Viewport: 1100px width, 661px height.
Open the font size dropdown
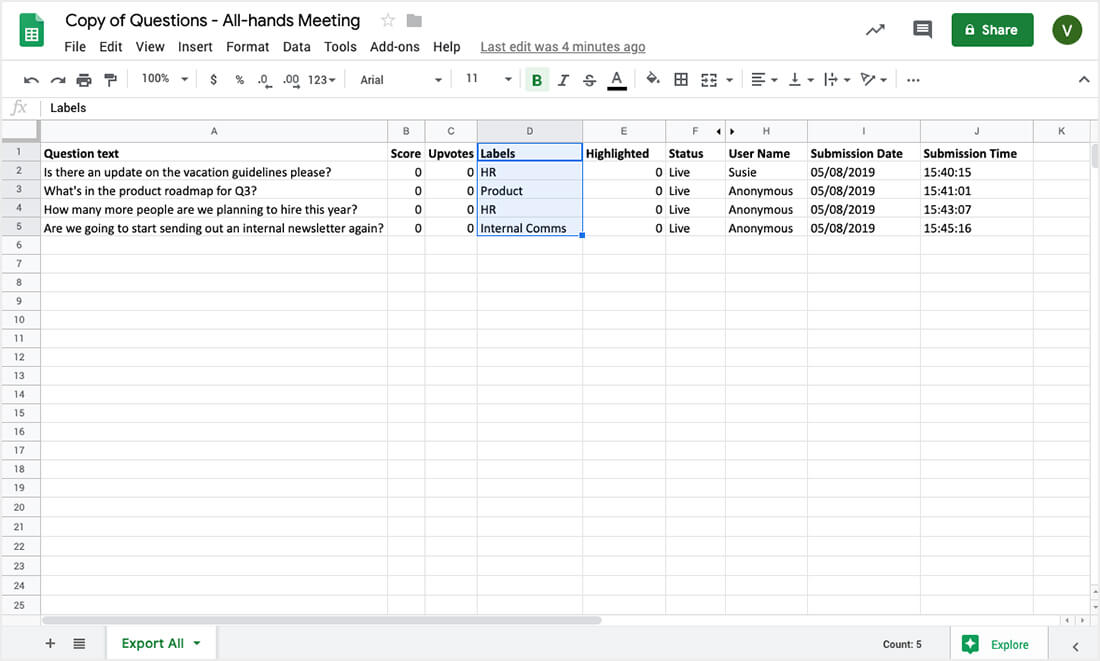click(487, 79)
